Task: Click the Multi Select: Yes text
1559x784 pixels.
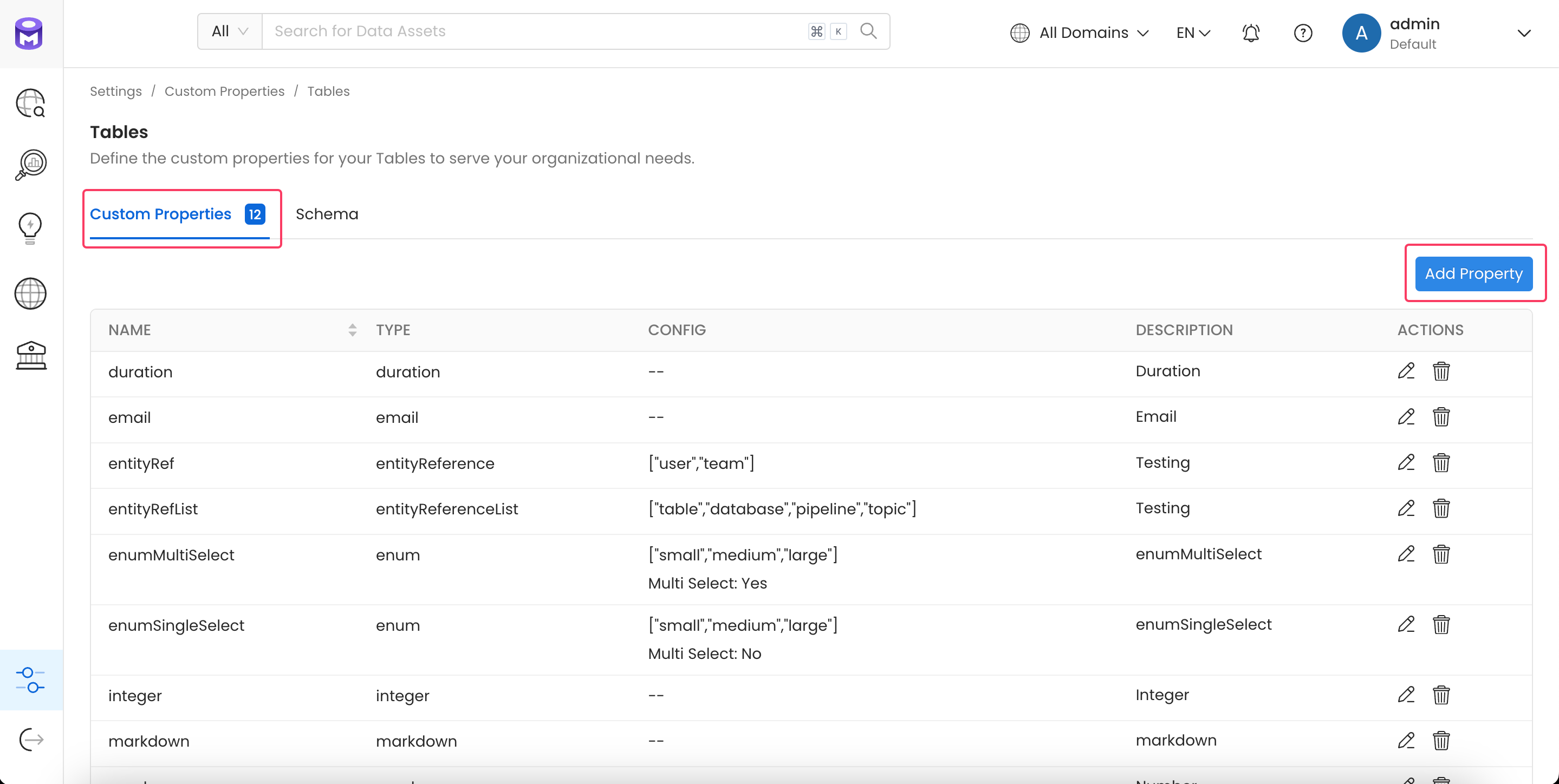Action: pos(707,583)
